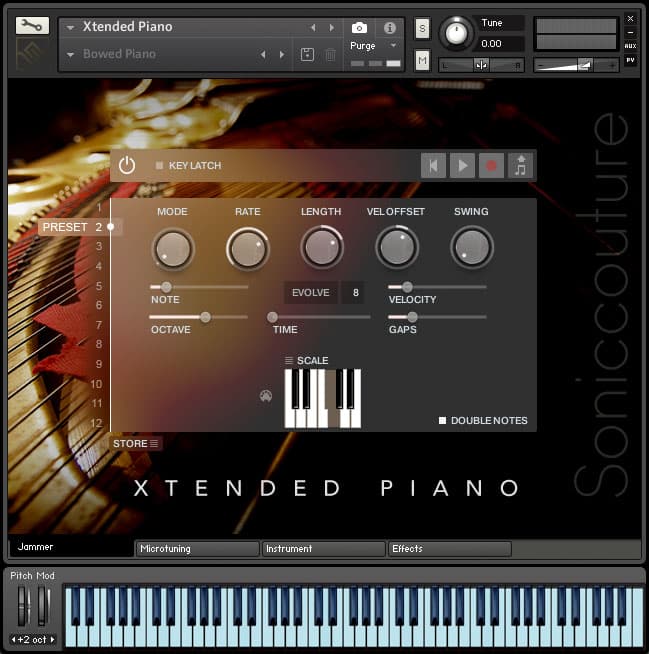The height and width of the screenshot is (654, 649).
Task: Click the Store preset button
Action: 136,443
